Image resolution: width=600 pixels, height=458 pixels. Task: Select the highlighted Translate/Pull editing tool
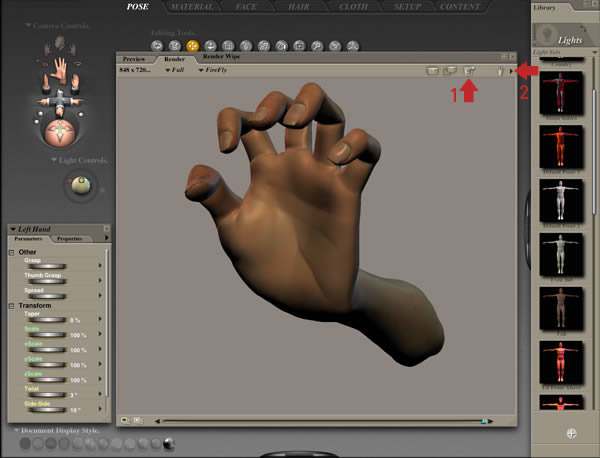192,46
